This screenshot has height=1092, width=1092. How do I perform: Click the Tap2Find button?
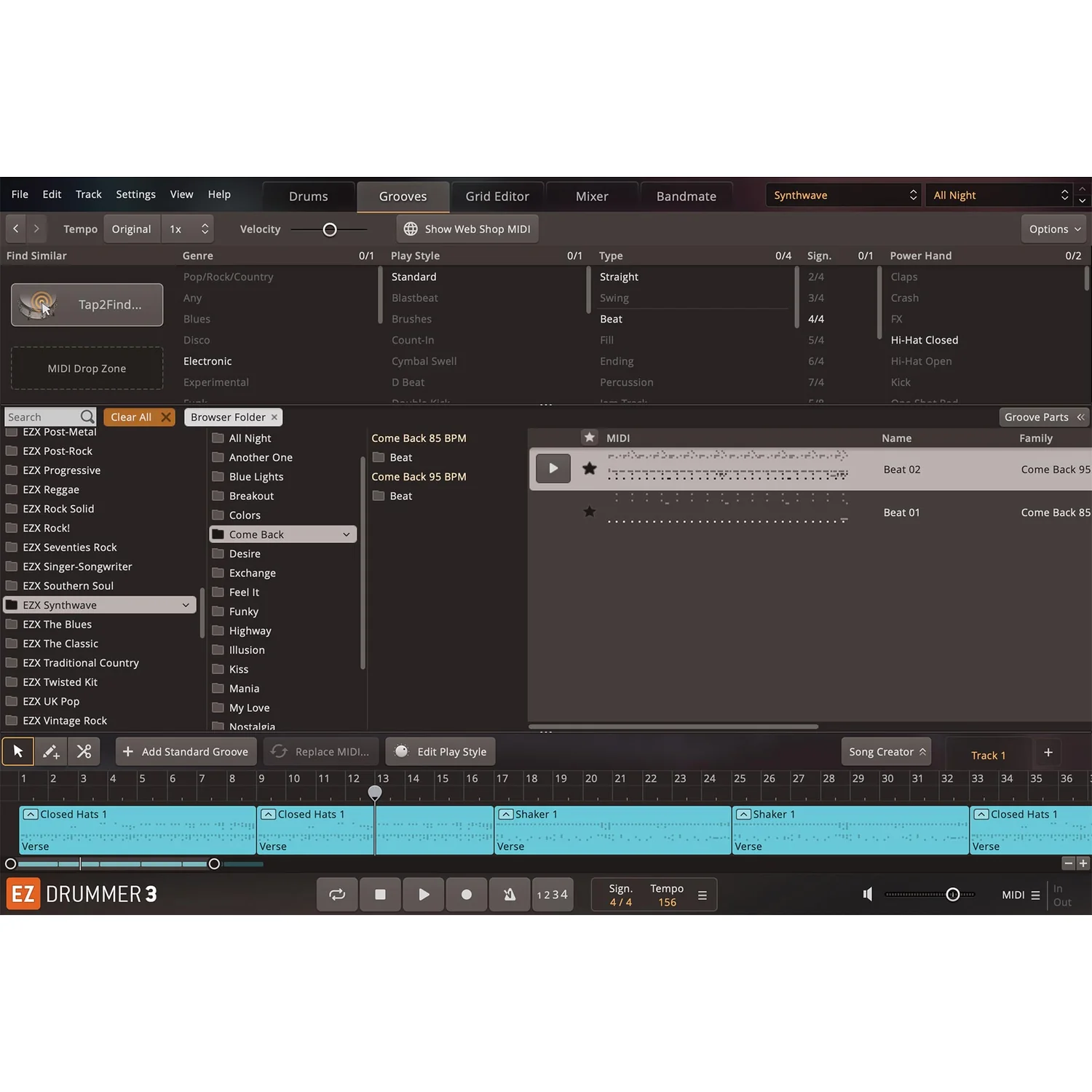click(87, 305)
